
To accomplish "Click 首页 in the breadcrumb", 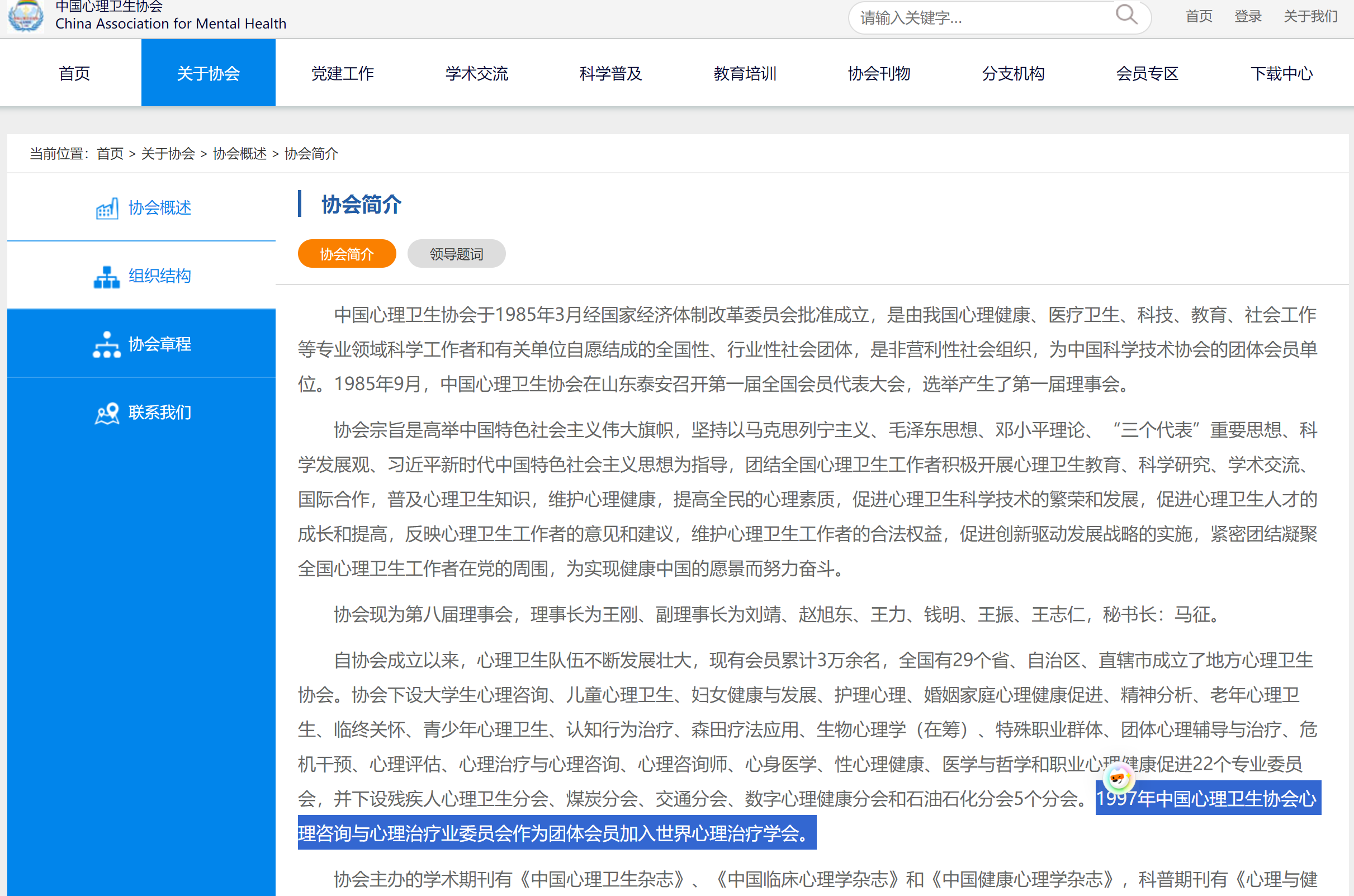I will coord(110,154).
